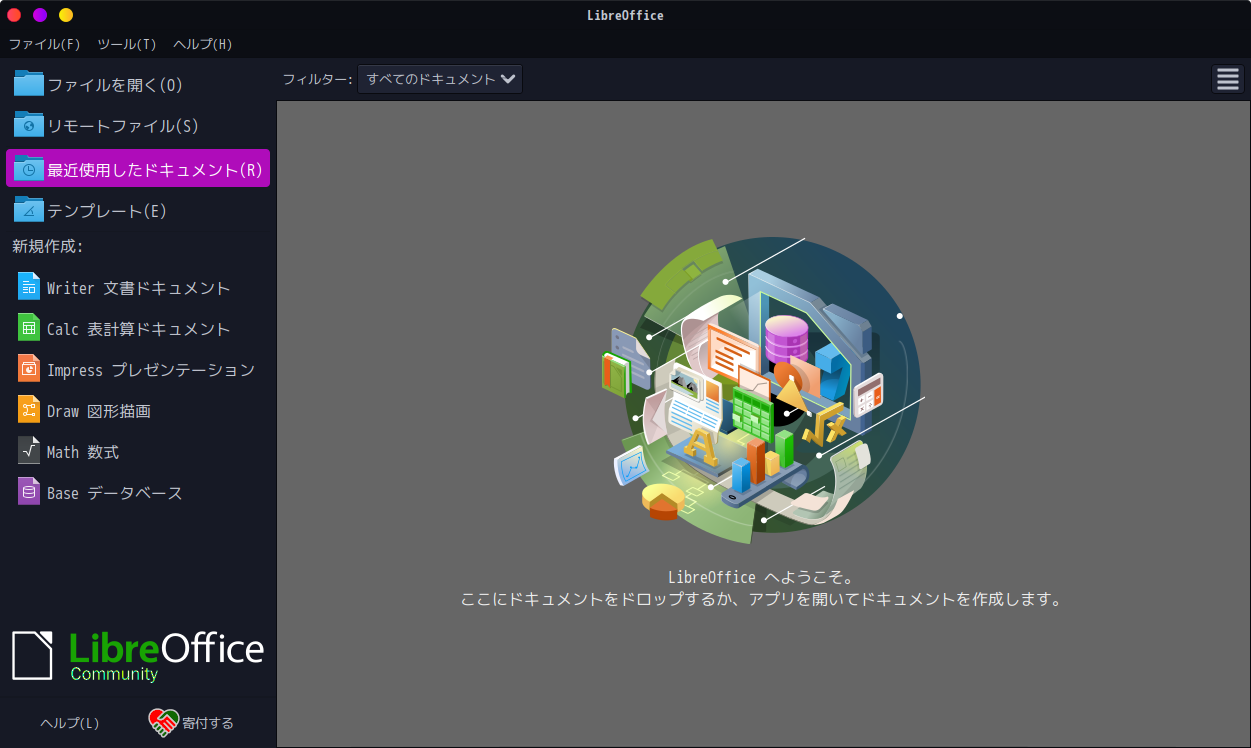Click the yellow minimize traffic light
This screenshot has width=1251, height=748.
[64, 15]
